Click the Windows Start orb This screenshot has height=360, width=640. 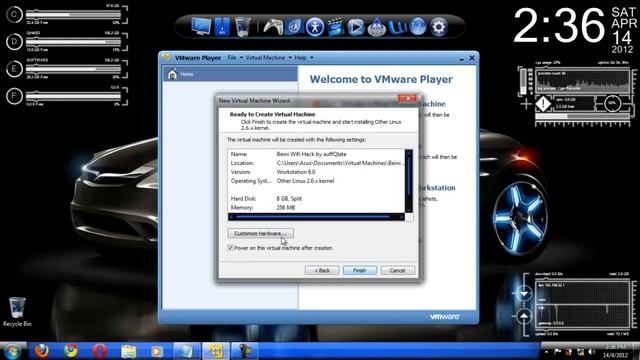[12, 351]
